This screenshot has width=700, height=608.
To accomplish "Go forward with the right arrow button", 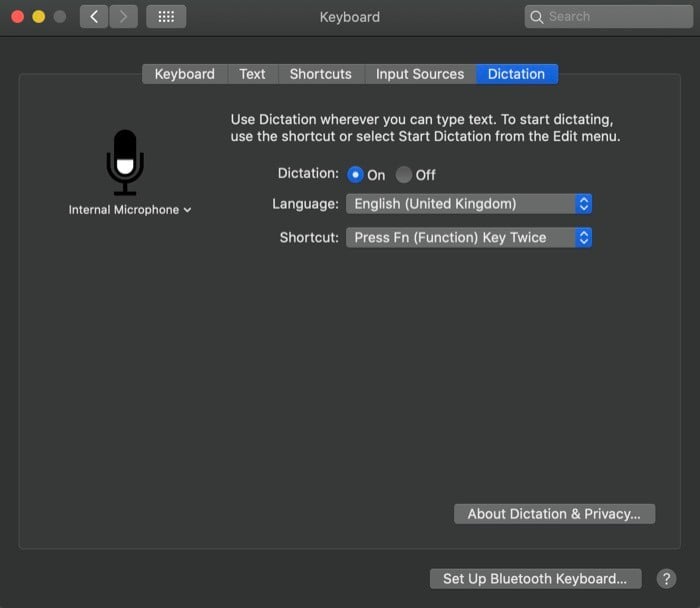I will (x=124, y=17).
